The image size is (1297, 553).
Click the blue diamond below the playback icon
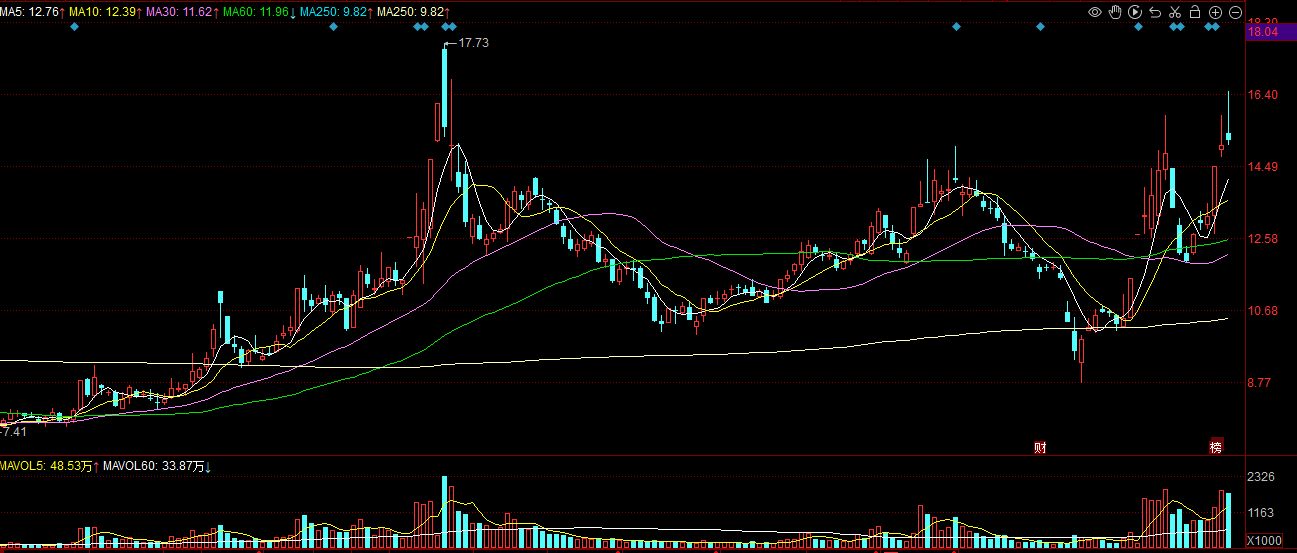pos(1138,26)
